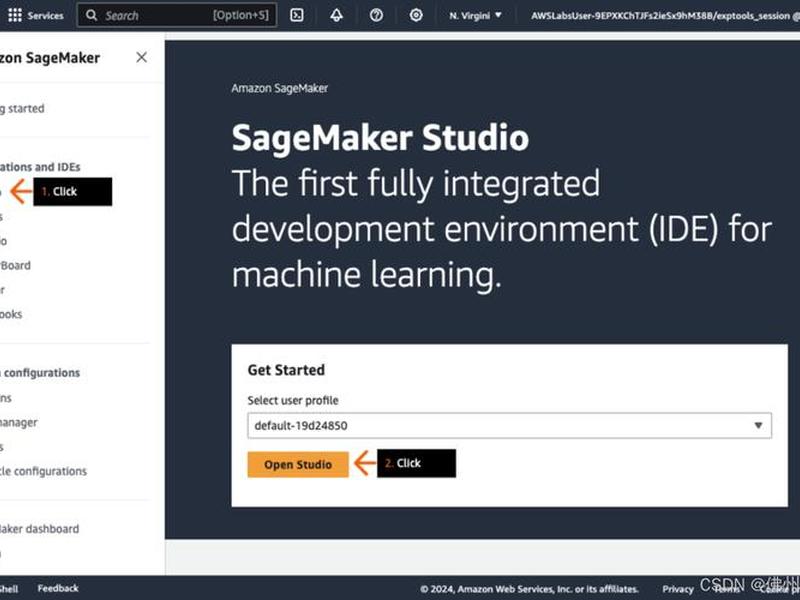
Task: Open the Services grid icon
Action: coord(15,15)
